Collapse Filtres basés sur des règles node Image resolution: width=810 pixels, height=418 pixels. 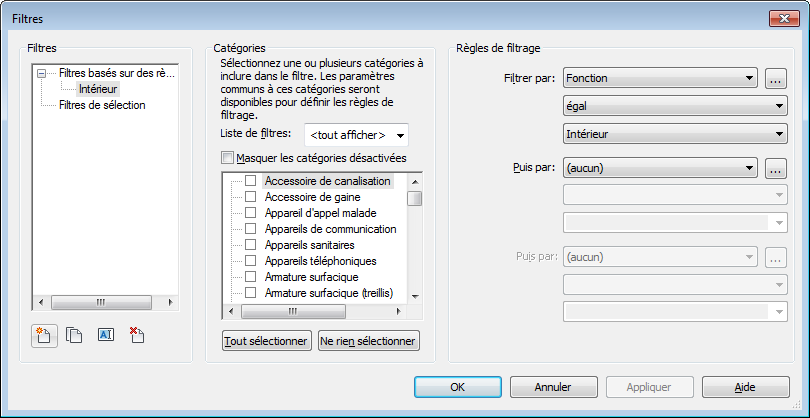[41, 73]
